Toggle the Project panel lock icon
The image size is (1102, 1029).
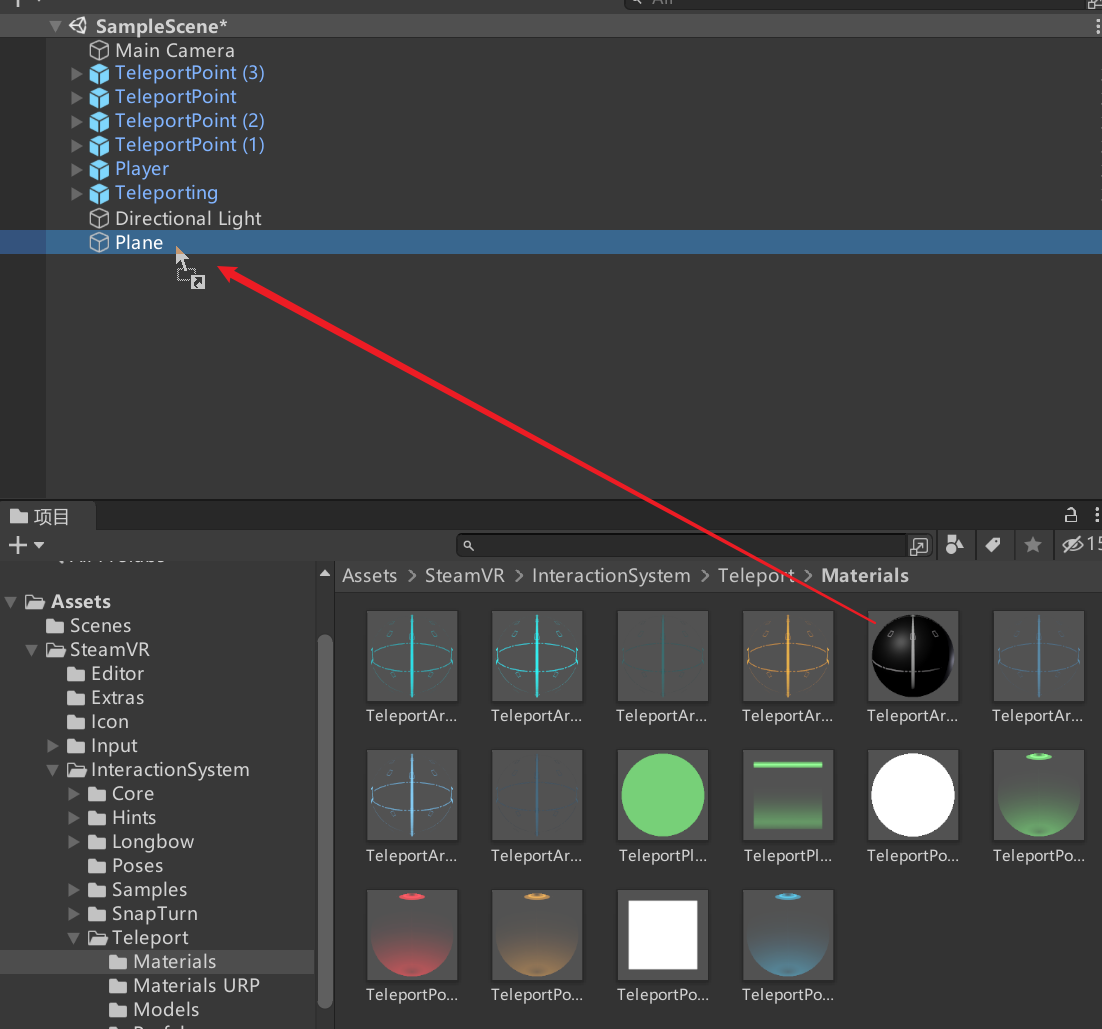tap(1071, 515)
